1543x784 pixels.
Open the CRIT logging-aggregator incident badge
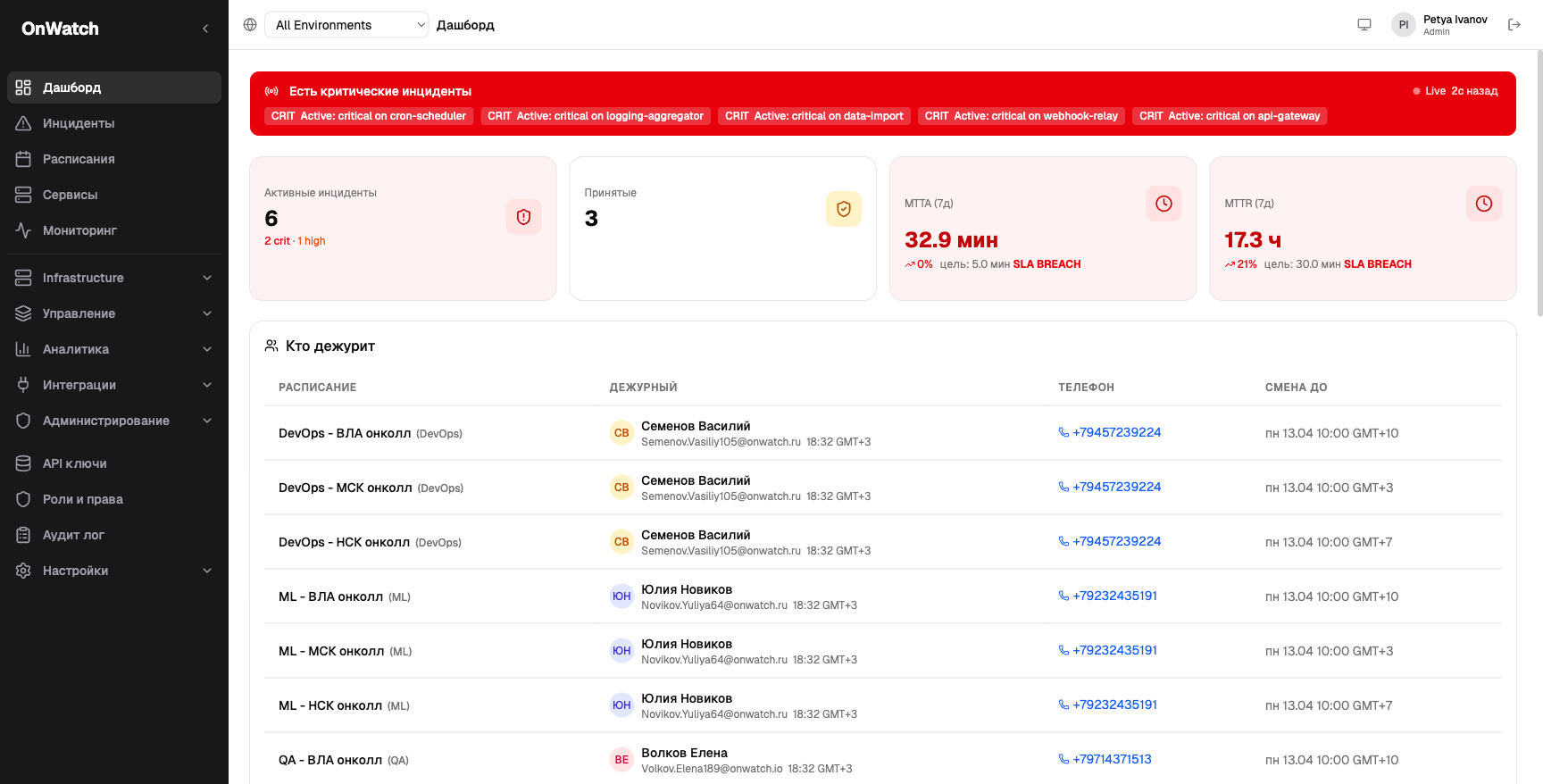tap(596, 116)
